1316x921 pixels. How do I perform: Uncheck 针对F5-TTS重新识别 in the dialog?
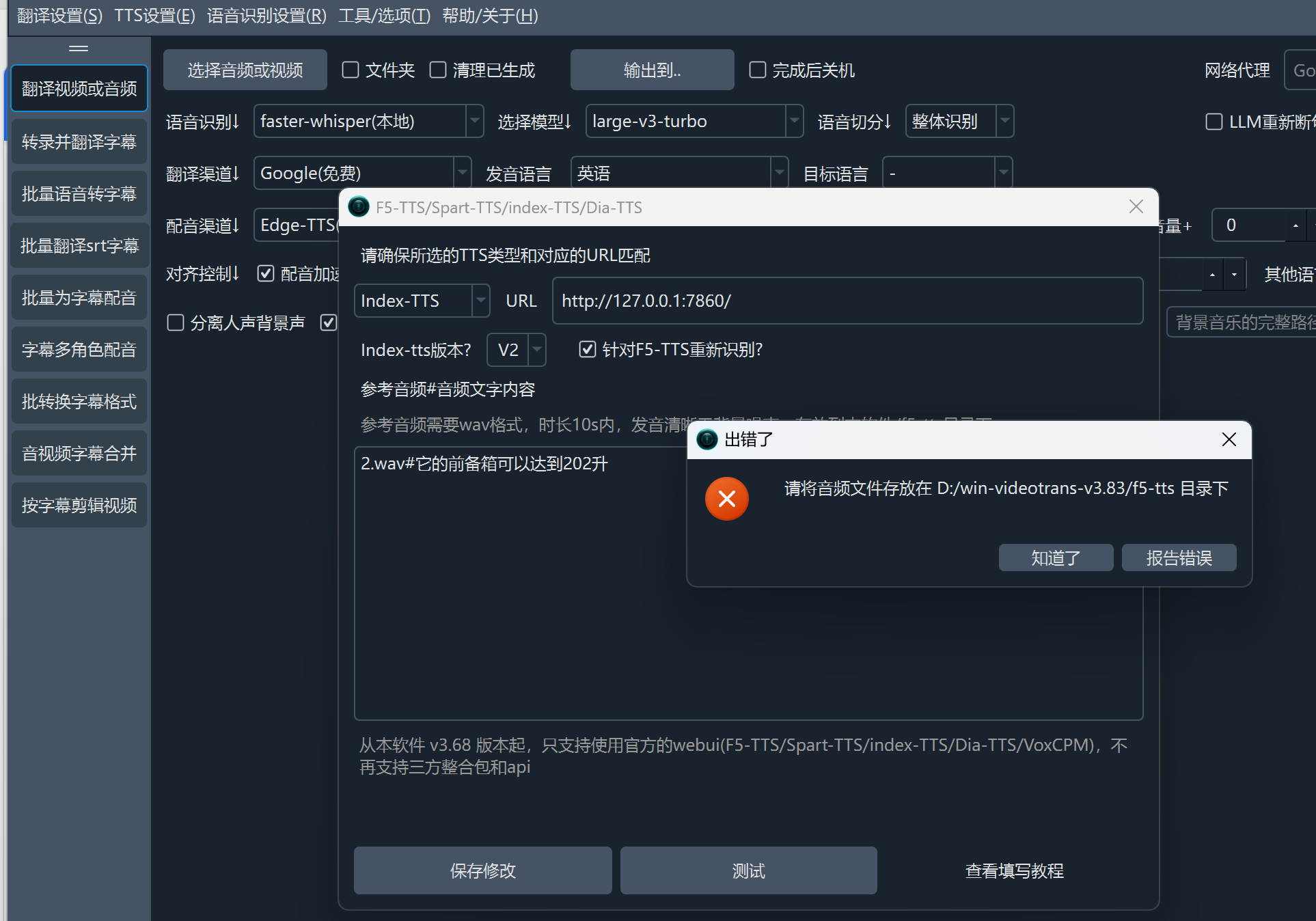coord(588,349)
